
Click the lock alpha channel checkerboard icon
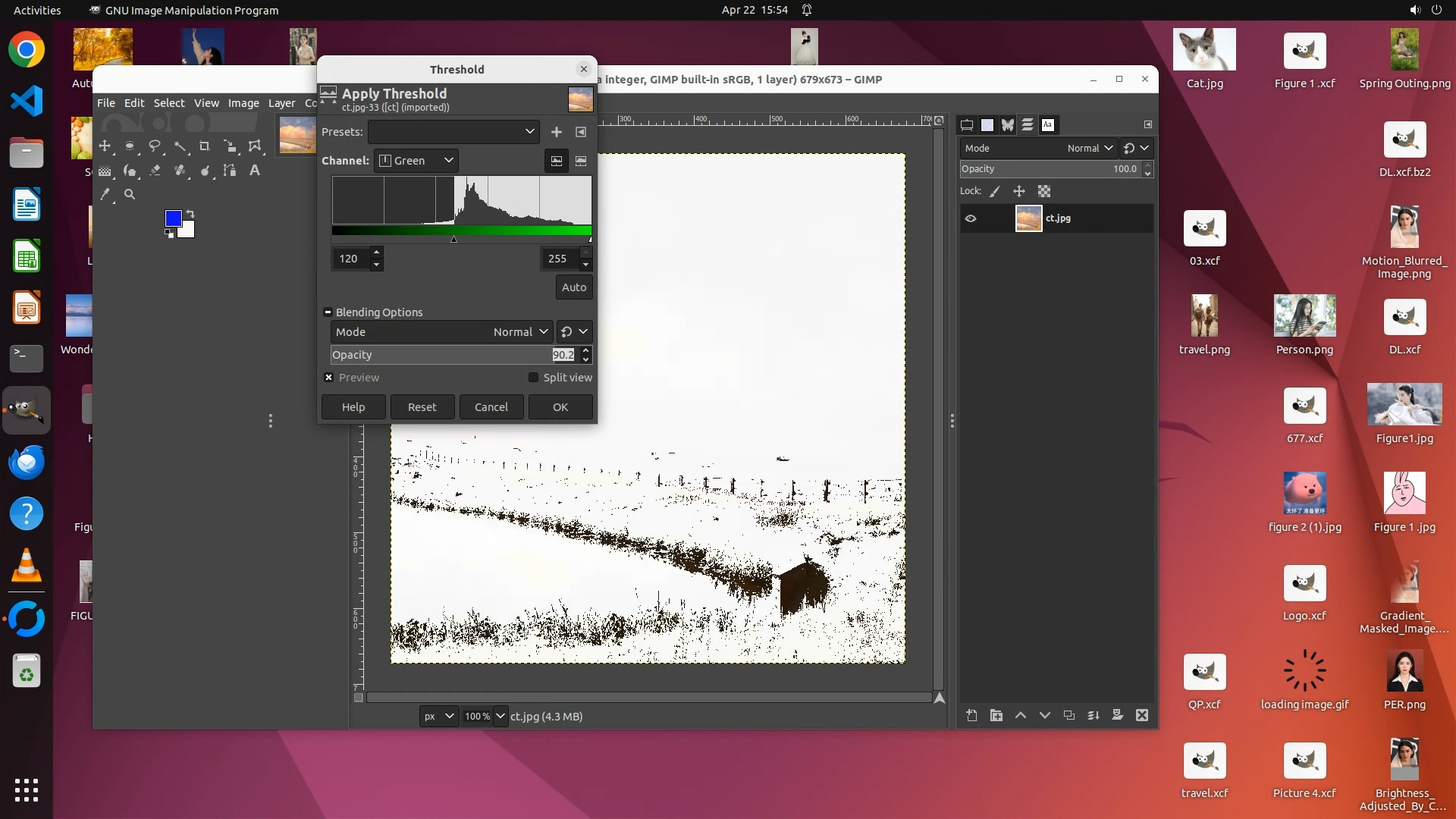[x=1044, y=191]
